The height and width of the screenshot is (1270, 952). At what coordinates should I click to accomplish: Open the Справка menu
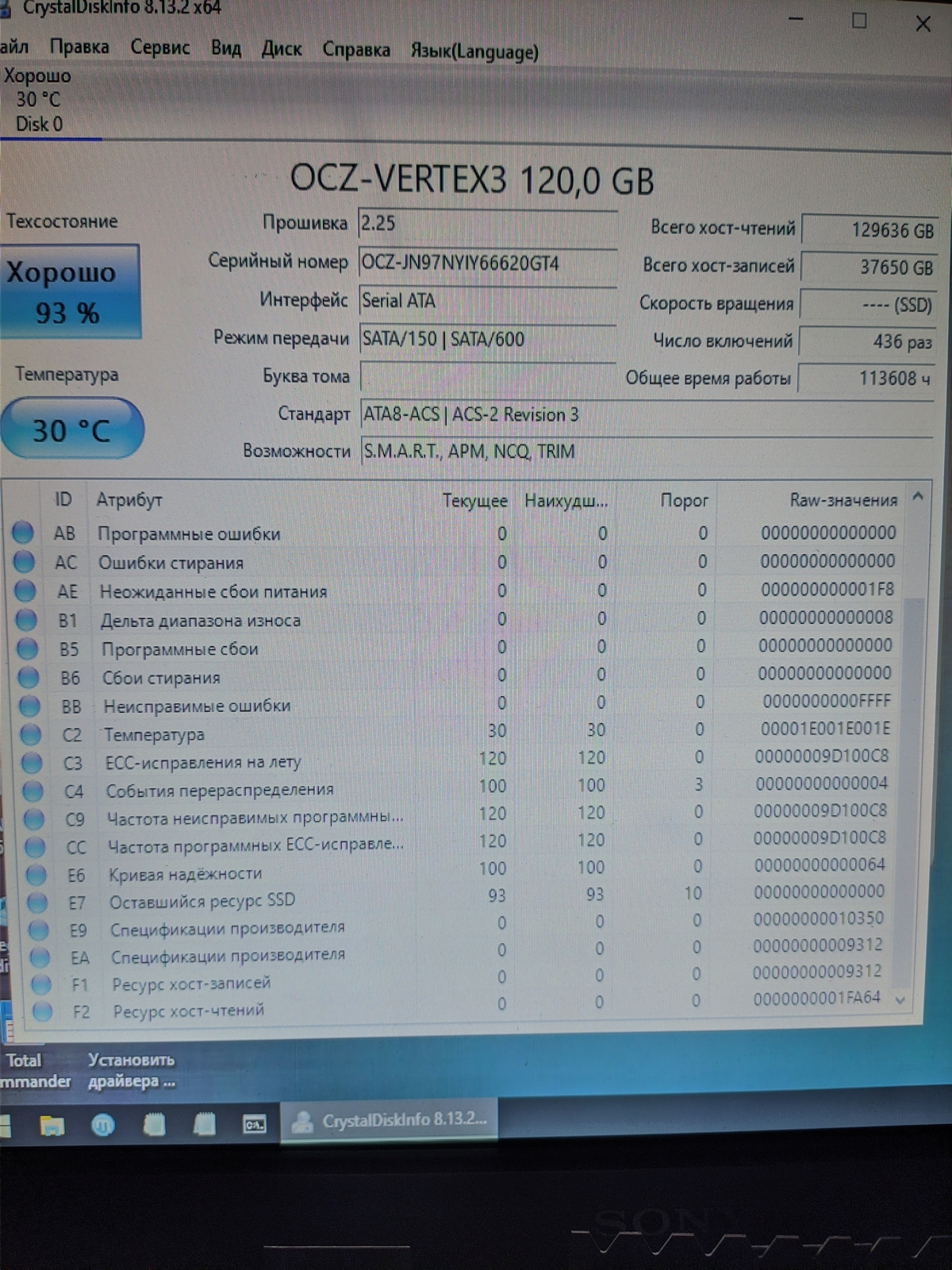356,50
